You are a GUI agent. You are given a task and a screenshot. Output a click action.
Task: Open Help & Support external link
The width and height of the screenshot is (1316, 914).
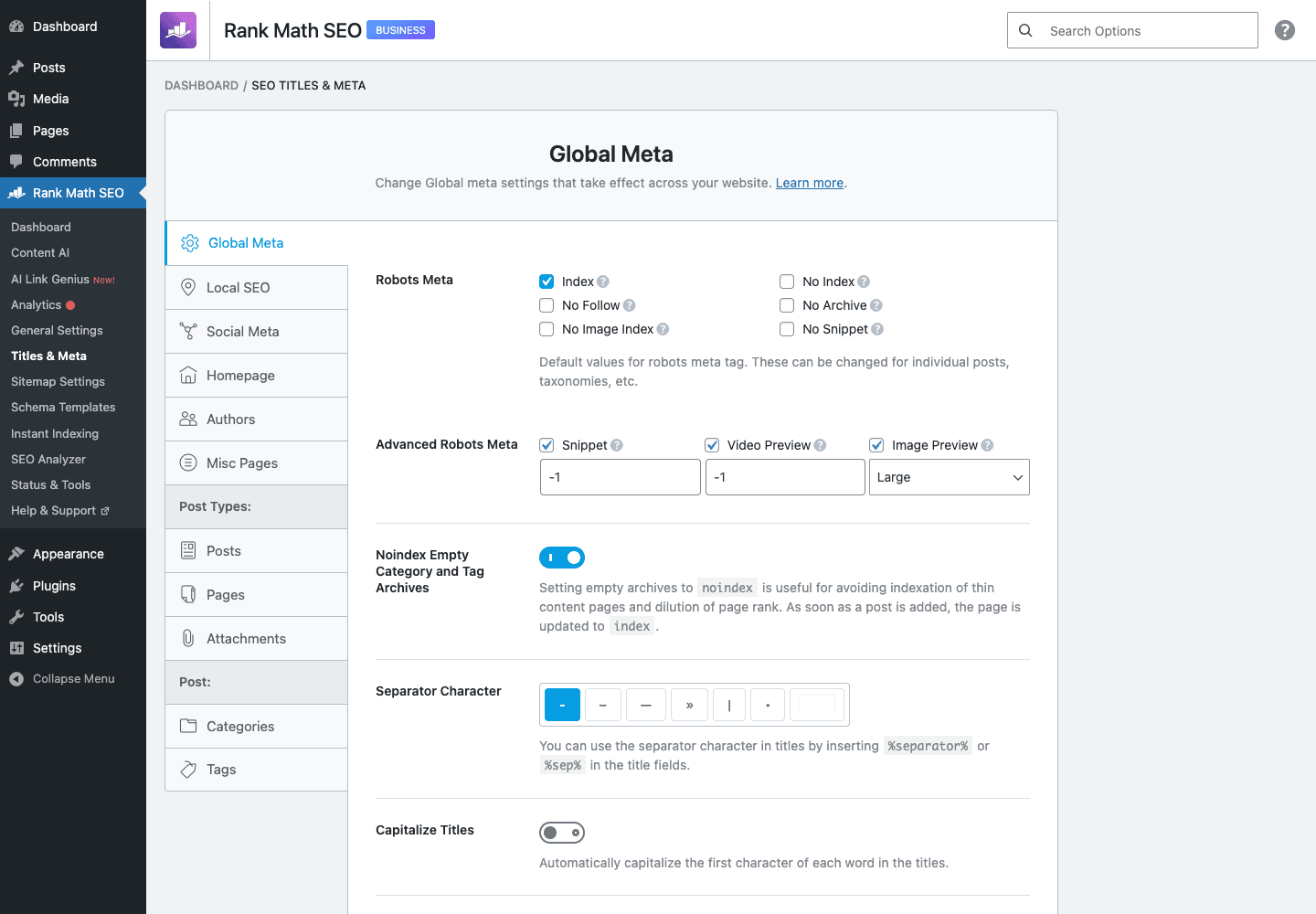(x=60, y=510)
